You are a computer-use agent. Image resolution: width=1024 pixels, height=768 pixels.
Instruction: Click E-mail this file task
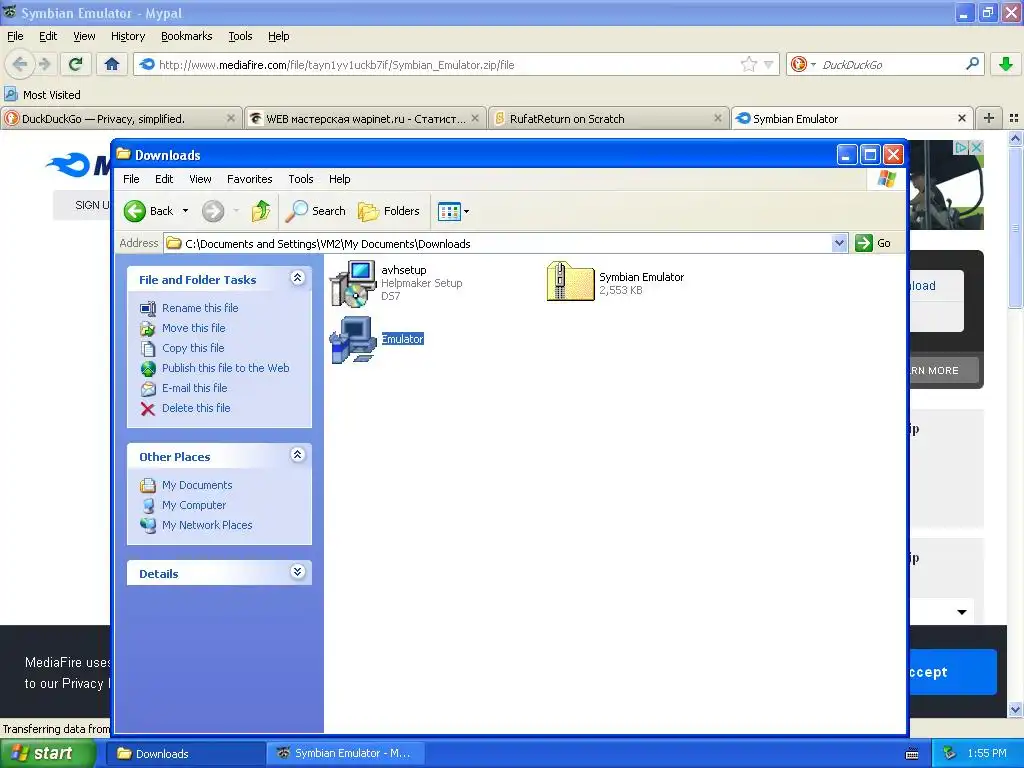tap(195, 388)
